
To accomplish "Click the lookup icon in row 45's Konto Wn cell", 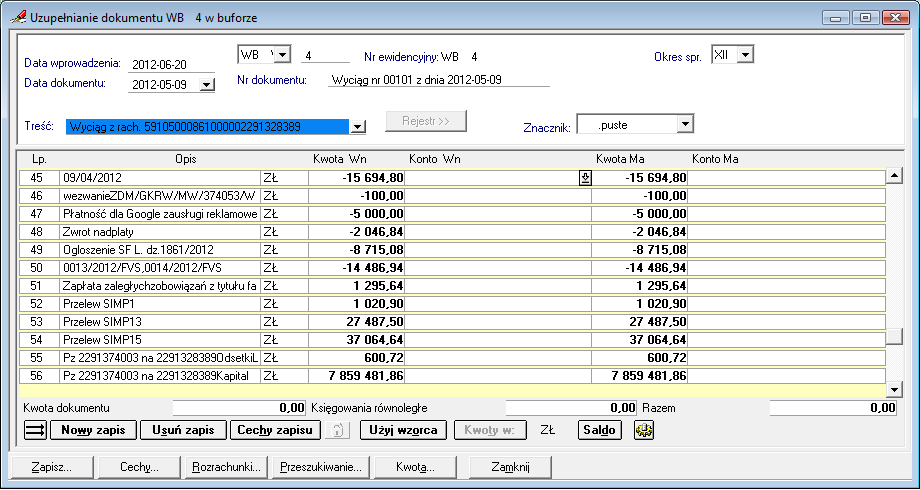I will [586, 177].
